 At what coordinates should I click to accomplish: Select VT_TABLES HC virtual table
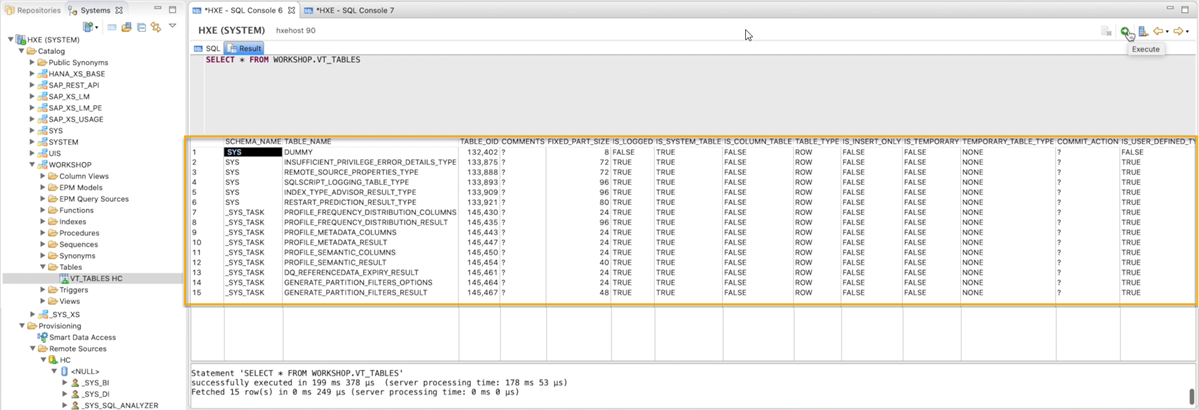[x=91, y=278]
